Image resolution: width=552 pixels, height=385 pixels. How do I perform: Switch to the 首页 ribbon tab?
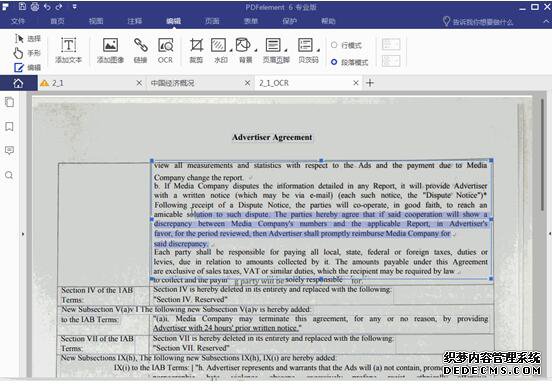click(57, 21)
